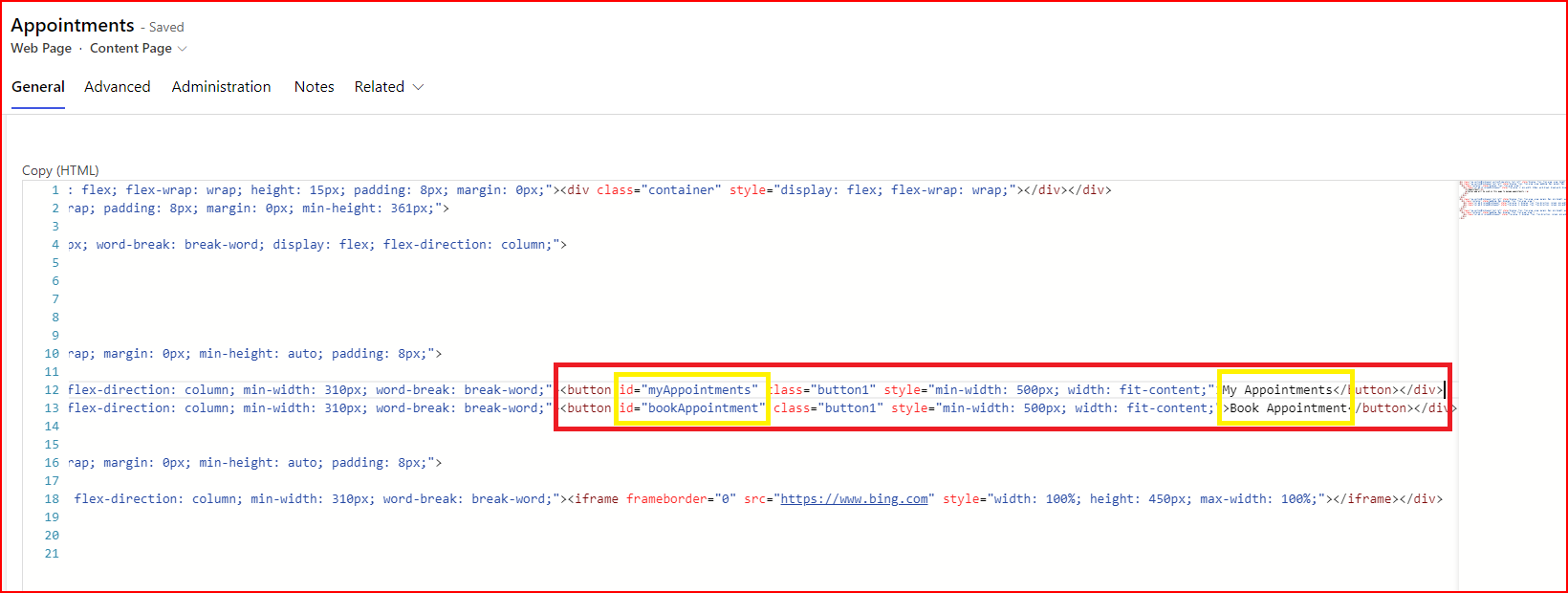Open the Administration tab
The height and width of the screenshot is (593, 1568).
(222, 87)
